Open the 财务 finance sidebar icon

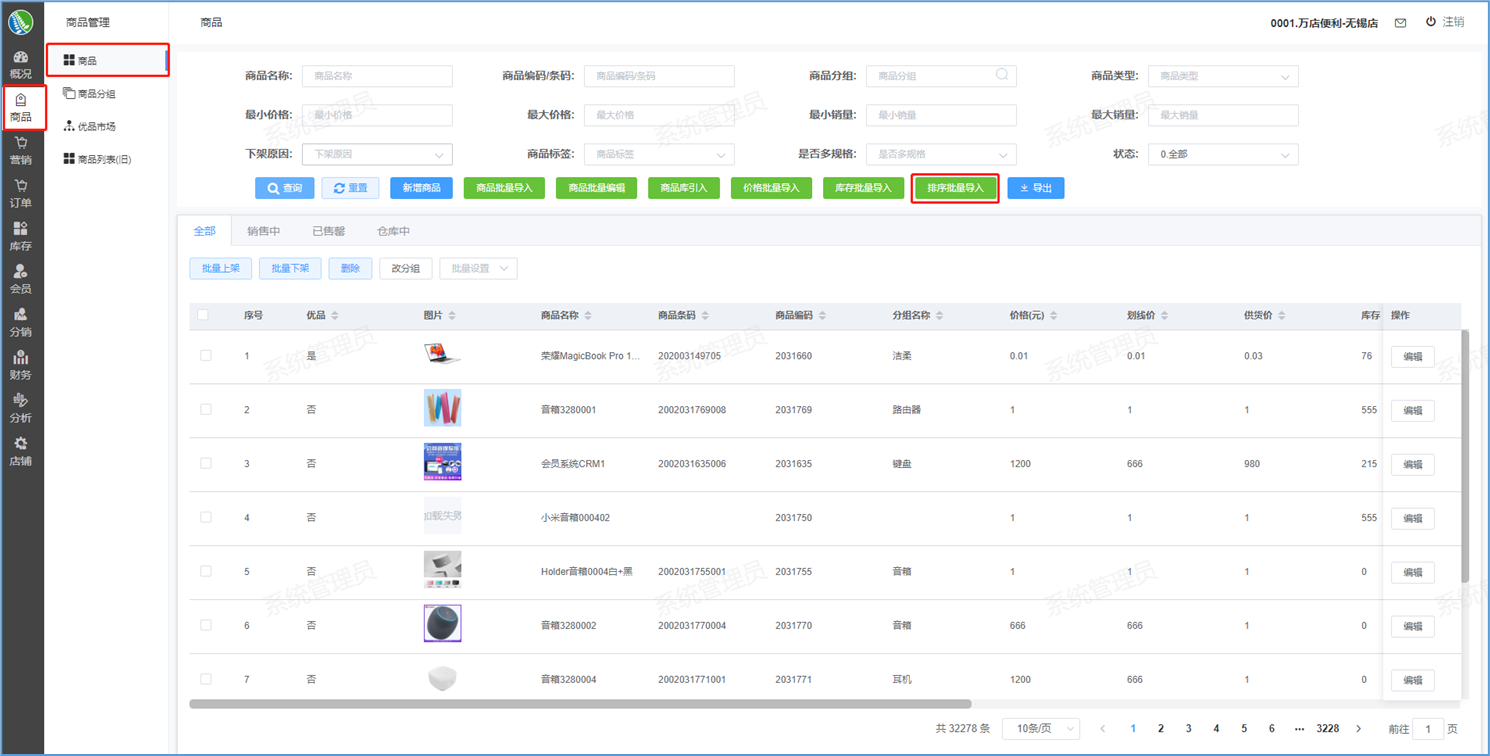tap(20, 365)
